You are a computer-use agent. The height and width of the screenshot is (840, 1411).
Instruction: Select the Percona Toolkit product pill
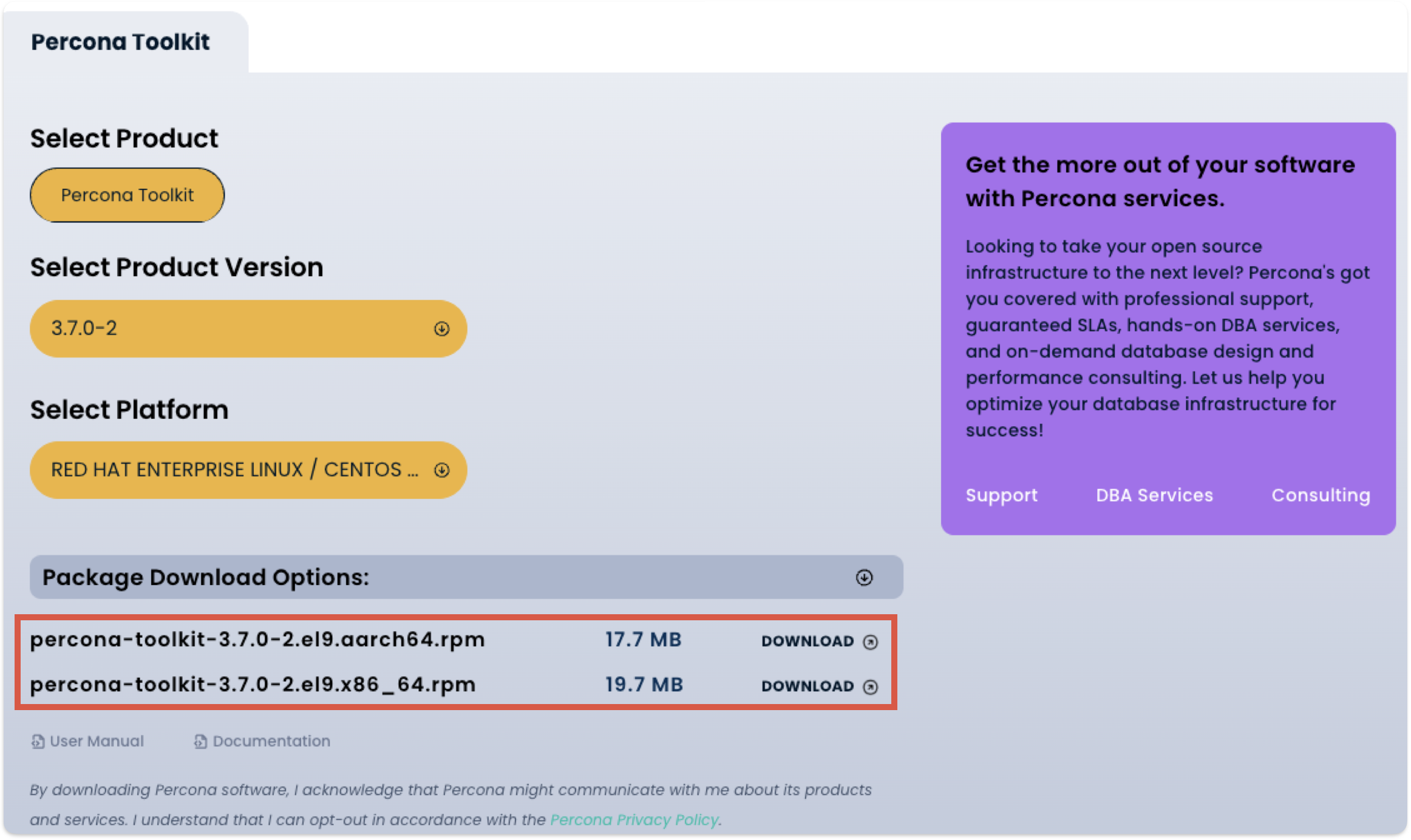[127, 195]
